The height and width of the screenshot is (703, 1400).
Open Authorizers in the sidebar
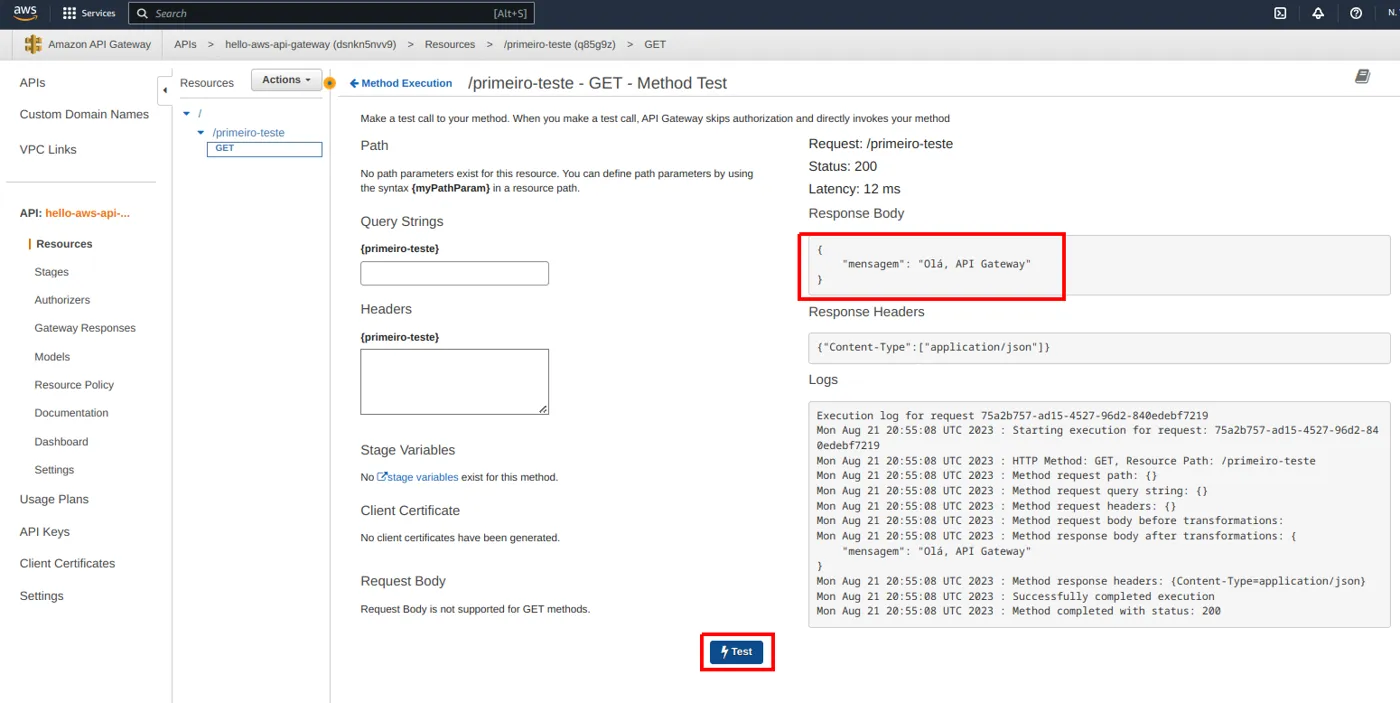[62, 300]
